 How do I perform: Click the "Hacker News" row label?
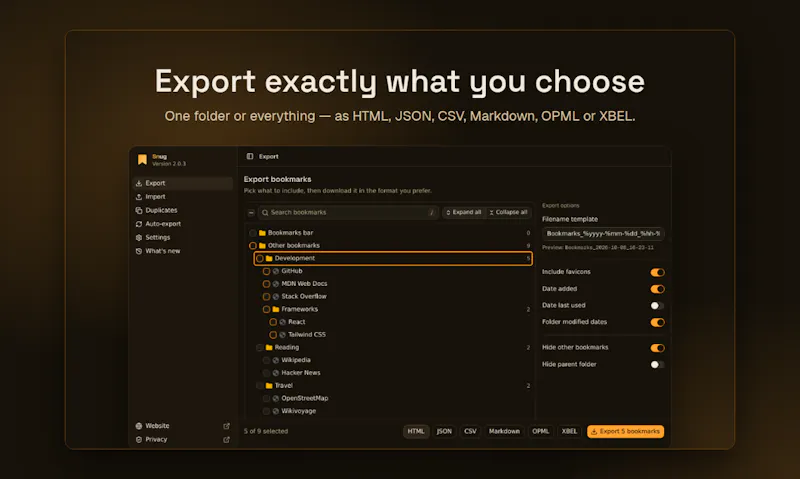point(301,373)
